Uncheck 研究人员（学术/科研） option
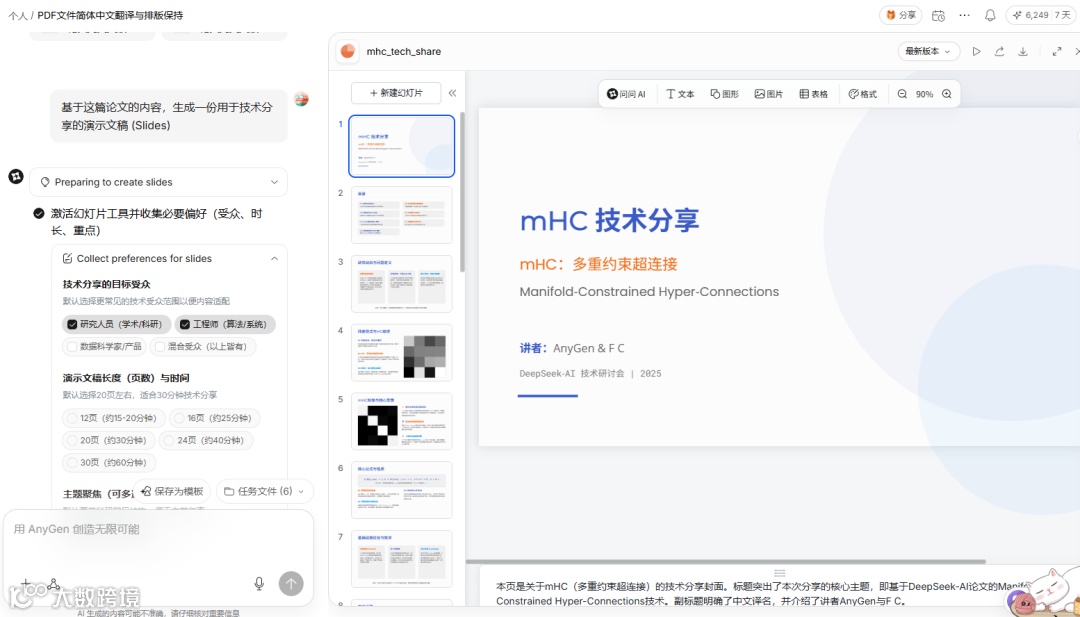1080x617 pixels. (x=115, y=324)
